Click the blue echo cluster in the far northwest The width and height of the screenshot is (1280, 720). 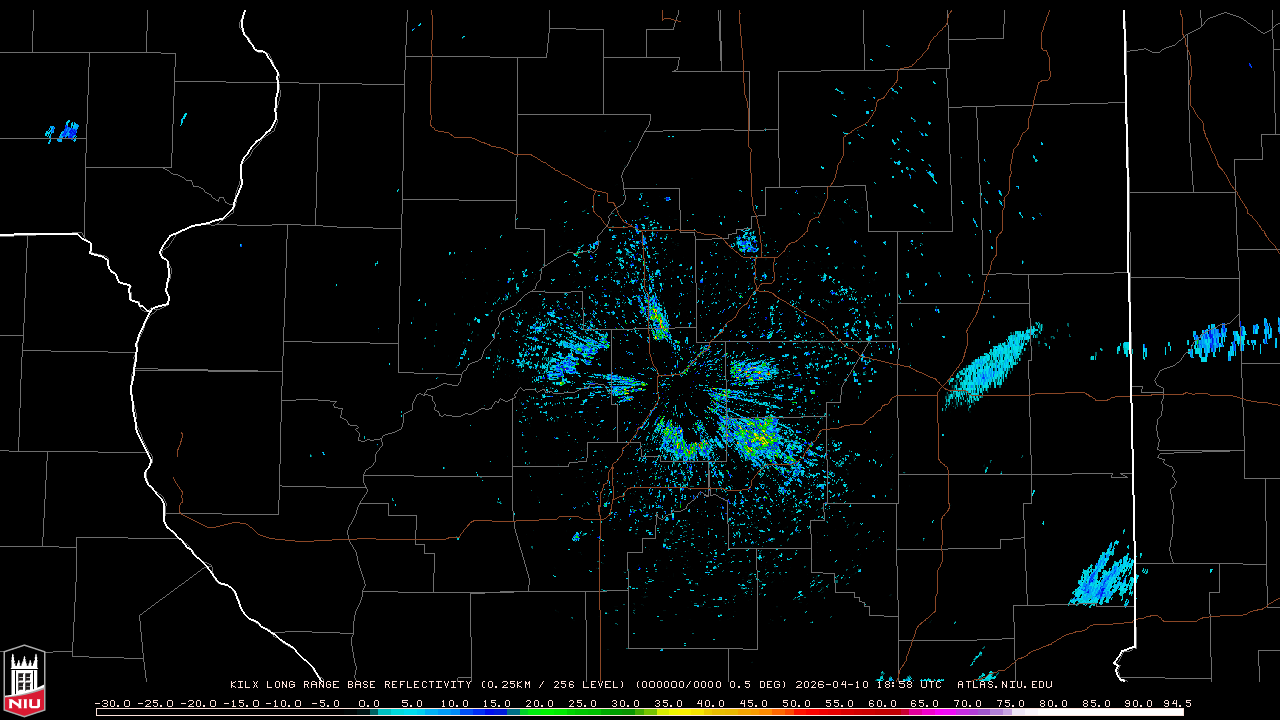click(x=65, y=131)
